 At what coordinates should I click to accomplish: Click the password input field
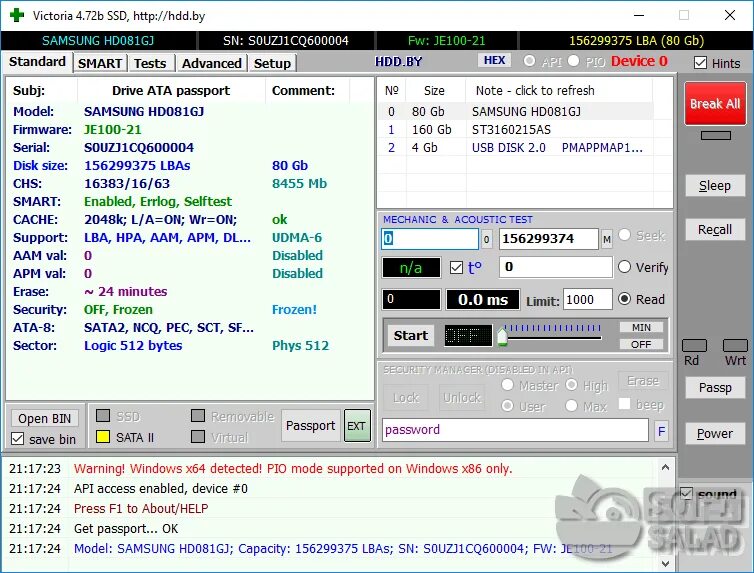click(515, 430)
